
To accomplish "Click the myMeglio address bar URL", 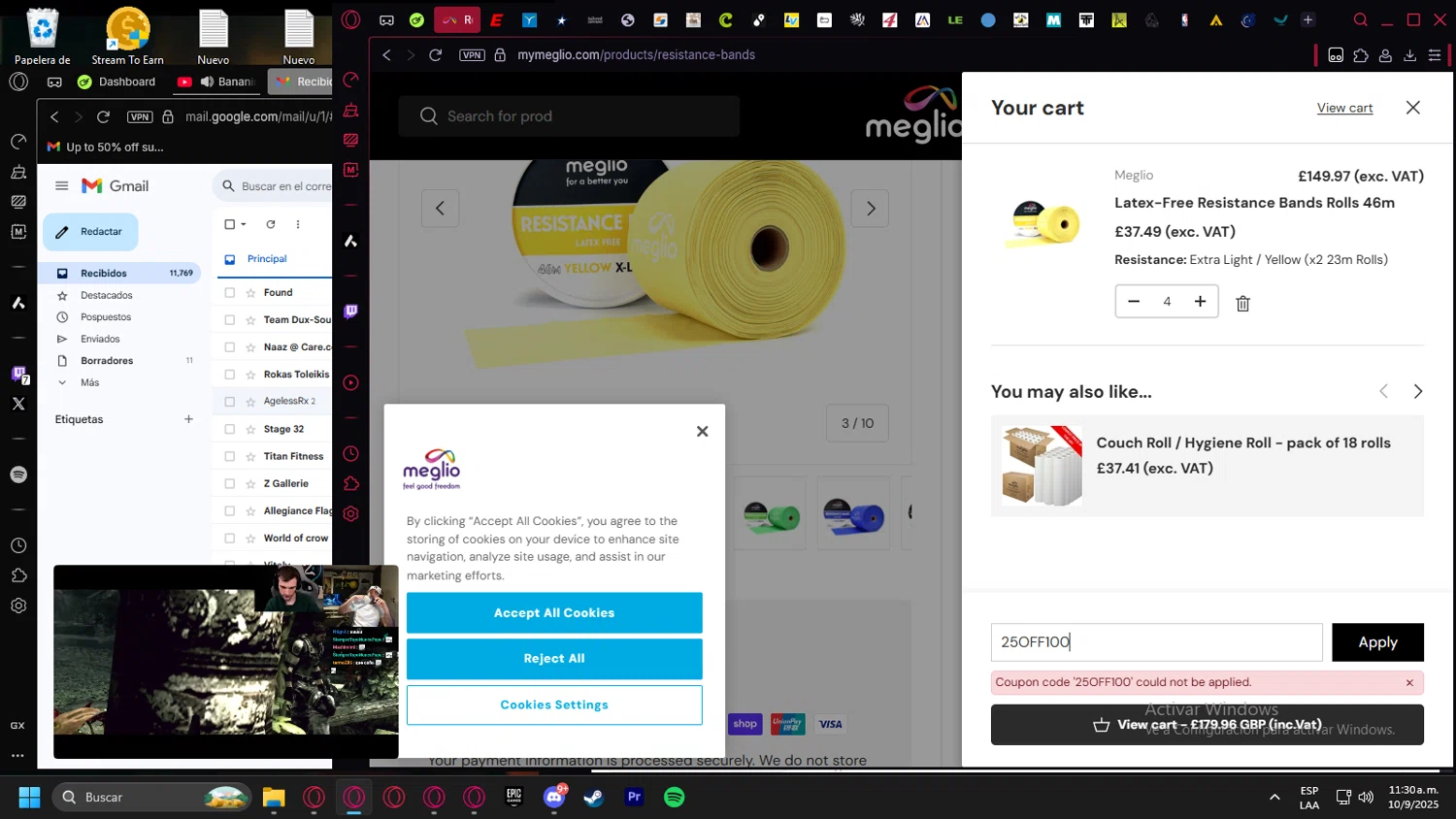I will pyautogui.click(x=636, y=55).
